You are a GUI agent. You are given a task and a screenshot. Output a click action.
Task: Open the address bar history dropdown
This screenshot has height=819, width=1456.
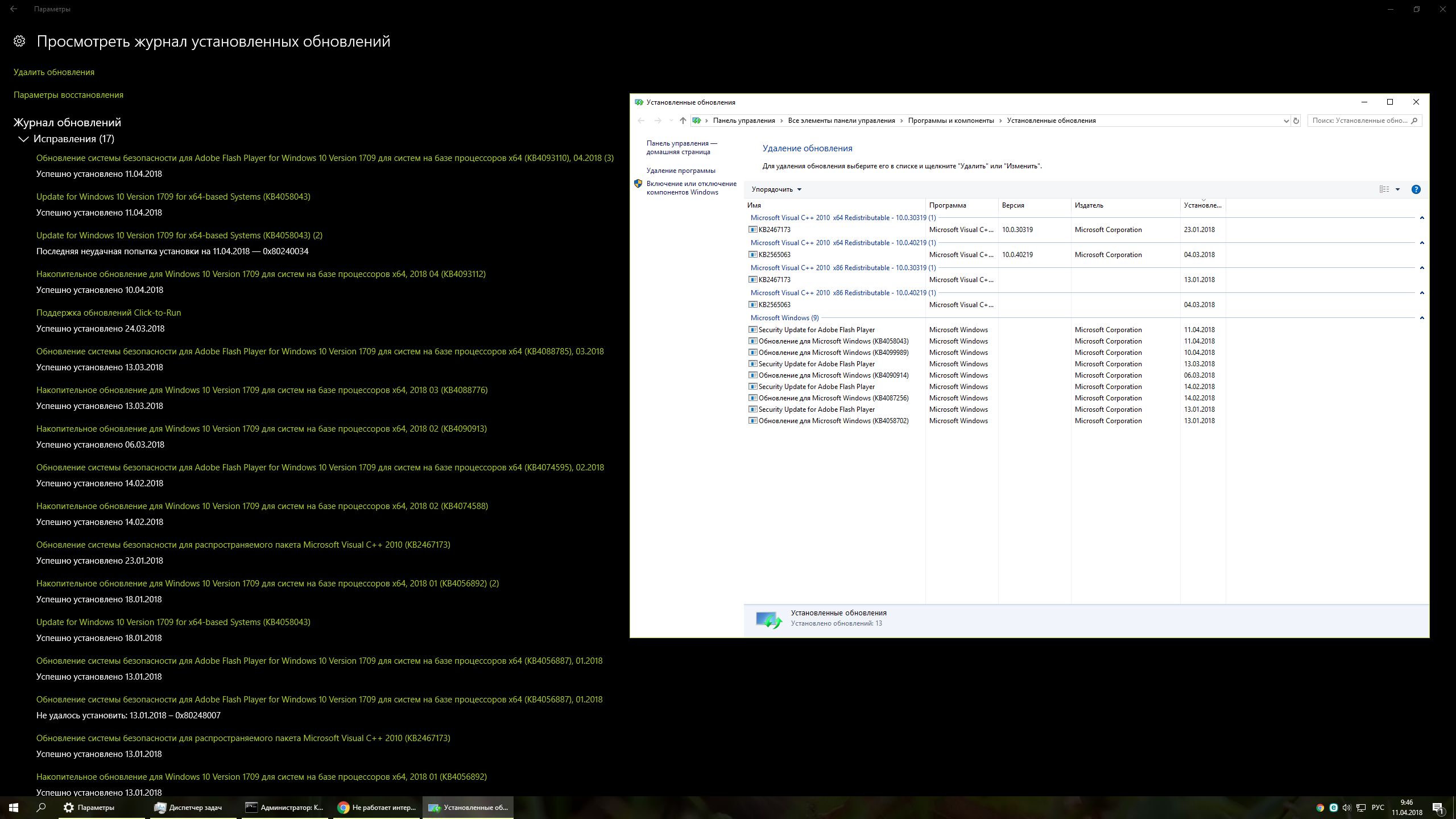pos(1287,121)
